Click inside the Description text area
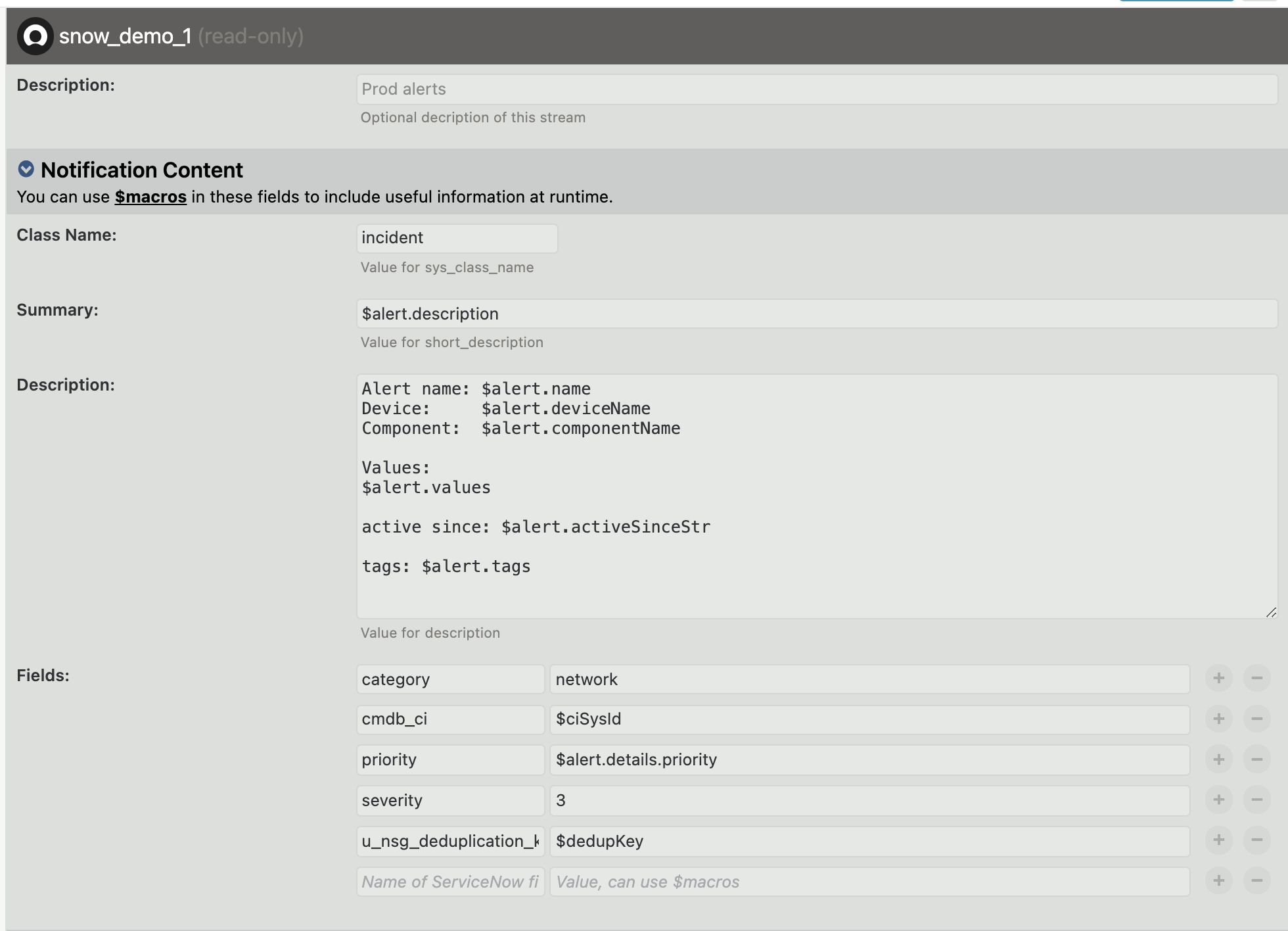 [817, 496]
